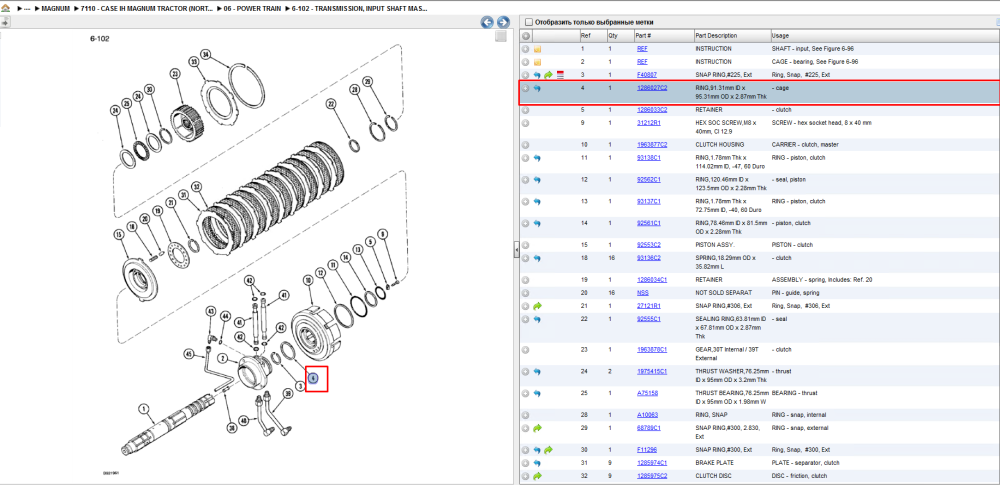The image size is (1000, 485).
Task: Go to next figure with right arrow
Action: [x=503, y=22]
